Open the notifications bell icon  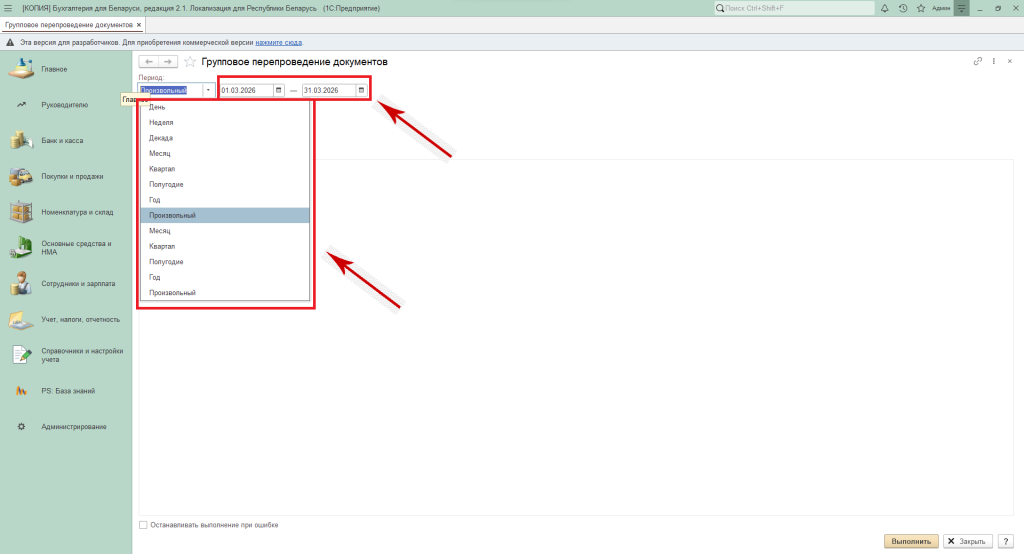[x=886, y=8]
